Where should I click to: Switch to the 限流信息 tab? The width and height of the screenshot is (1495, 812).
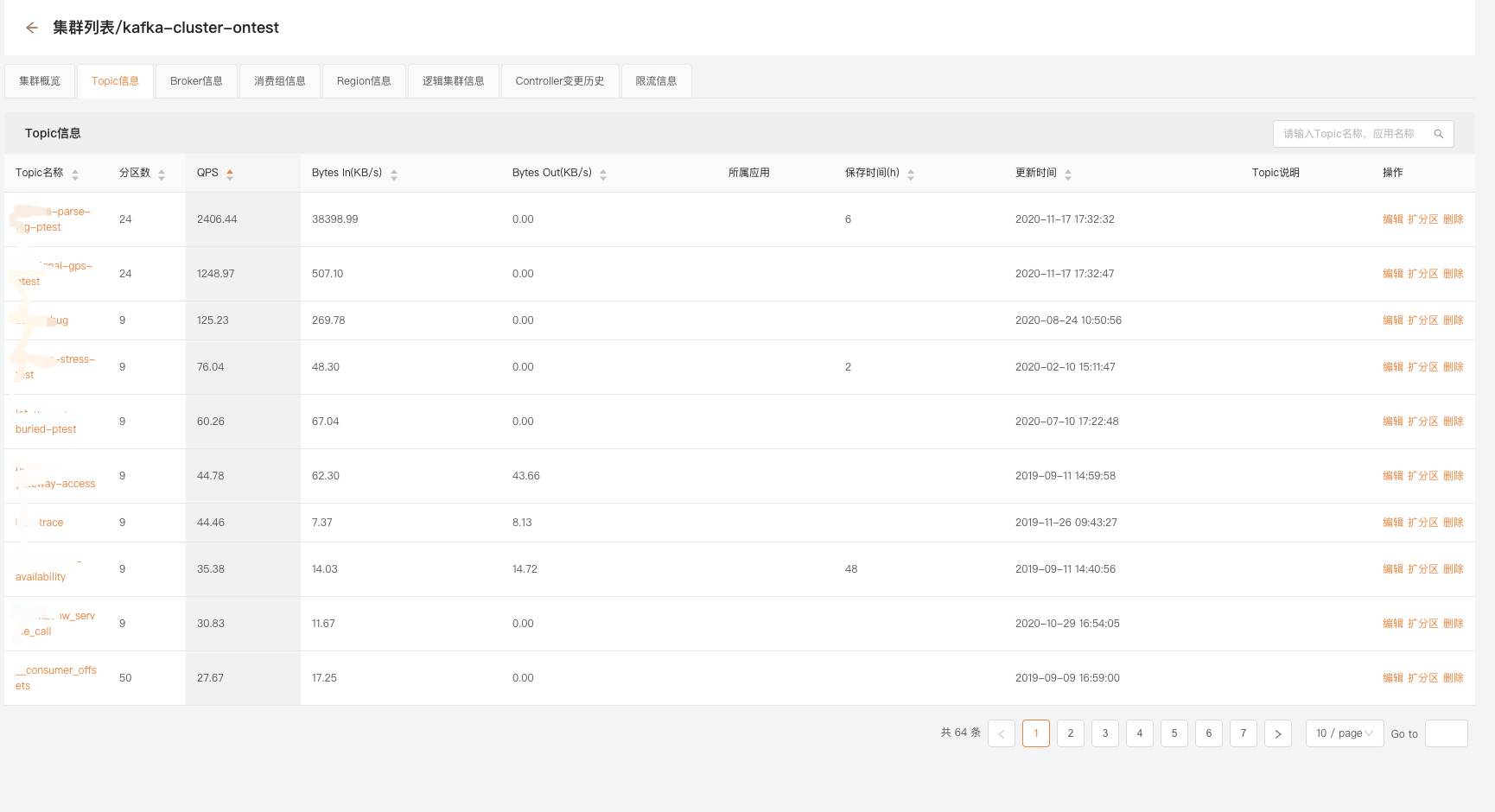[x=657, y=81]
